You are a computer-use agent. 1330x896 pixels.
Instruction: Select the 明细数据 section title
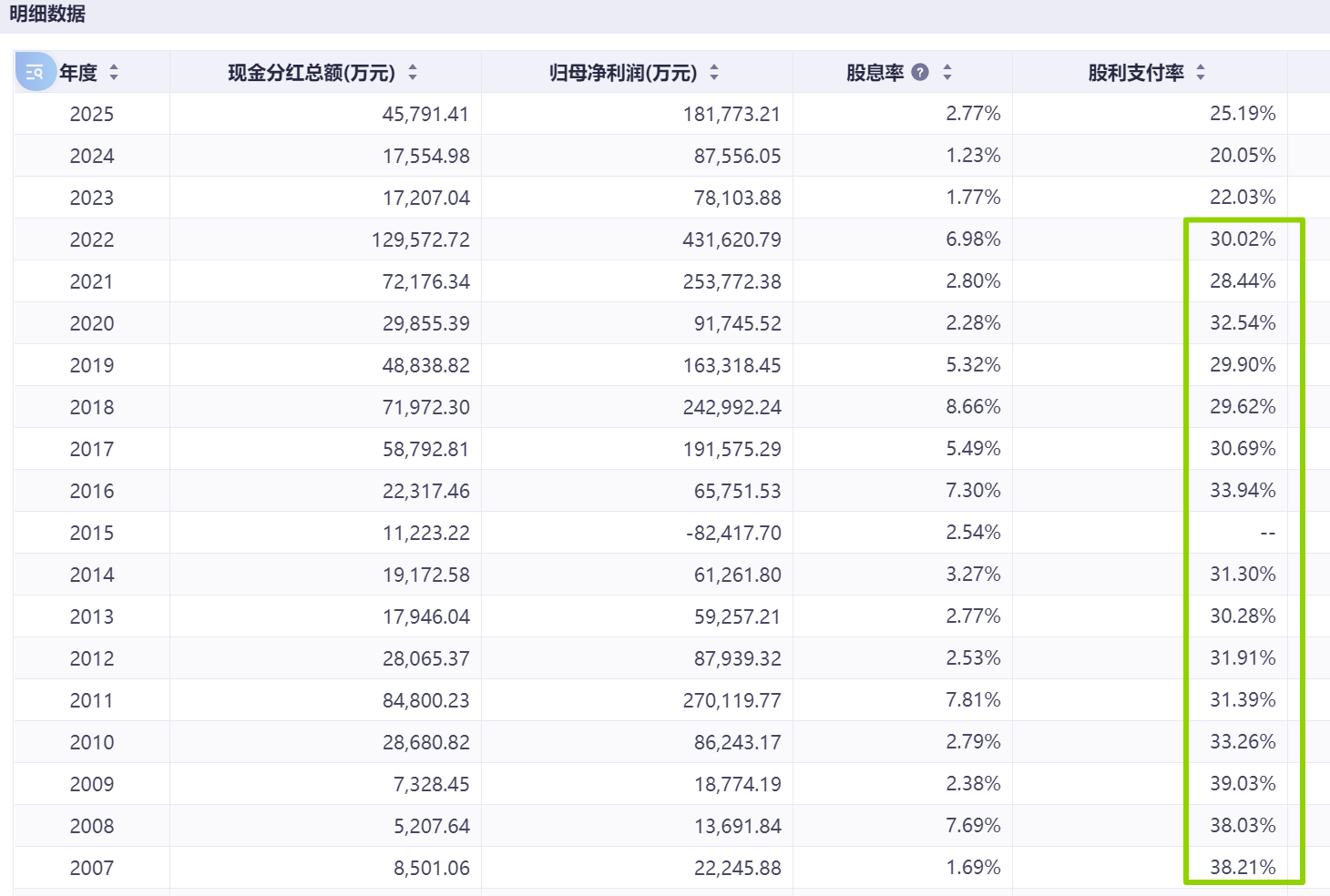point(47,14)
